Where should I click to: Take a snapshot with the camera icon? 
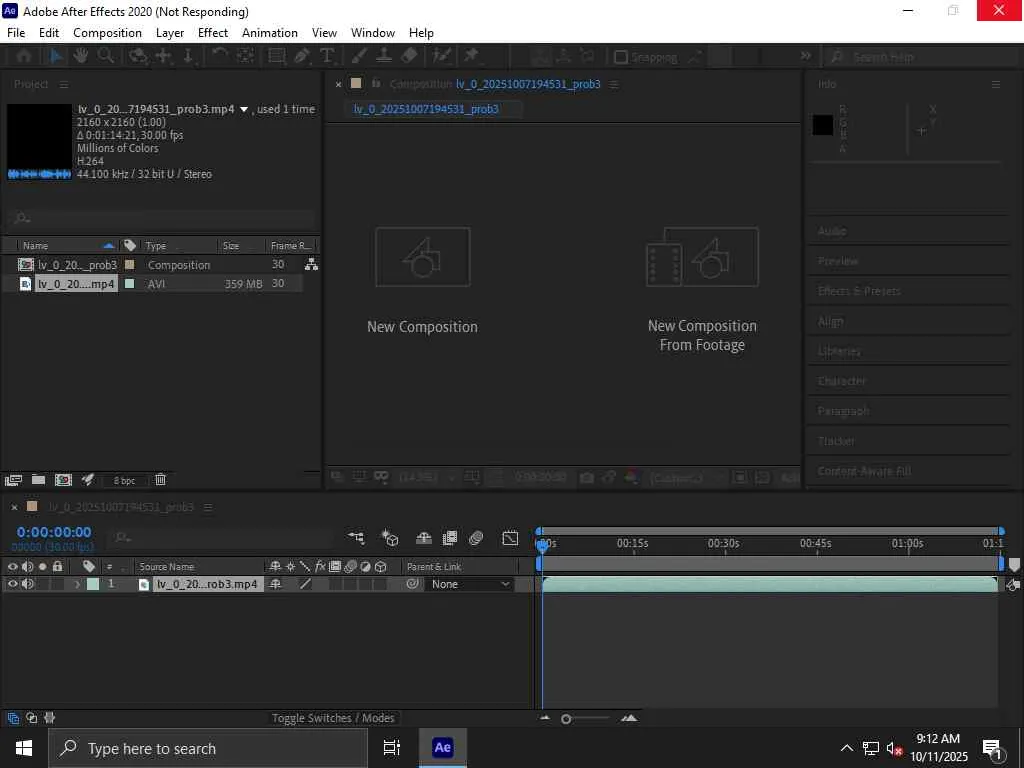point(586,478)
